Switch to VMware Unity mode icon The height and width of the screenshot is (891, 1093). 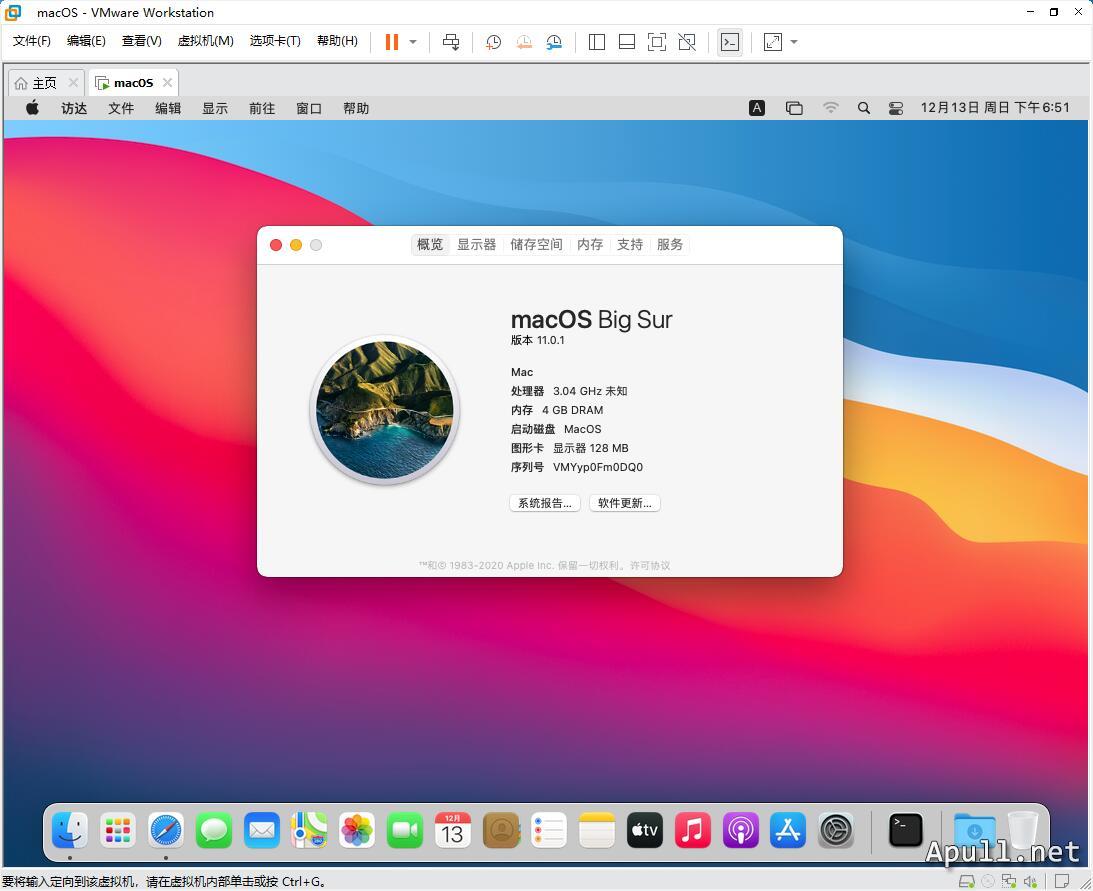[687, 42]
